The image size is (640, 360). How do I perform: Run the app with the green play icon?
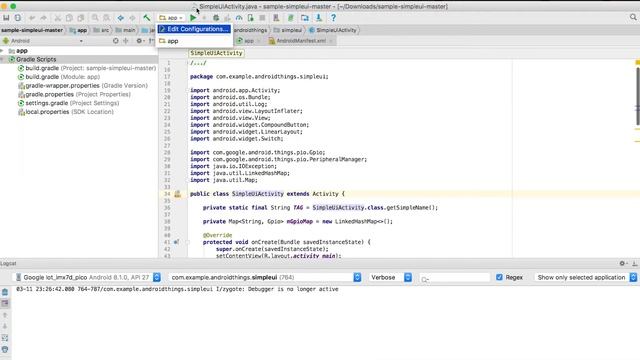[x=193, y=18]
